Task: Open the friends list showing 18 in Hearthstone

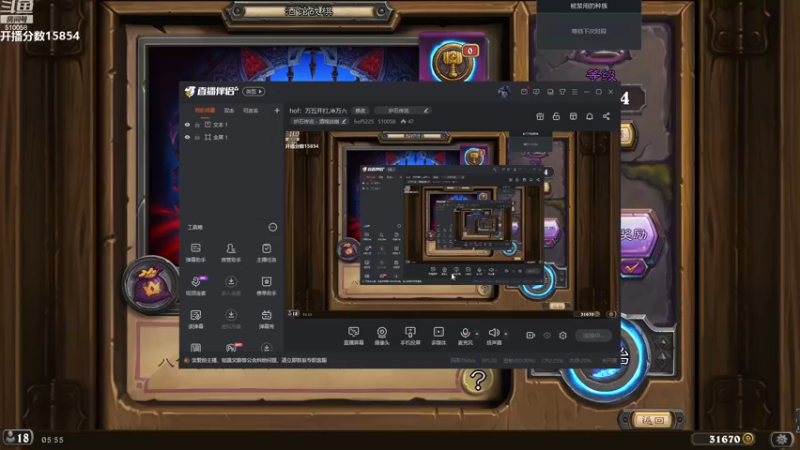Action: (18, 438)
